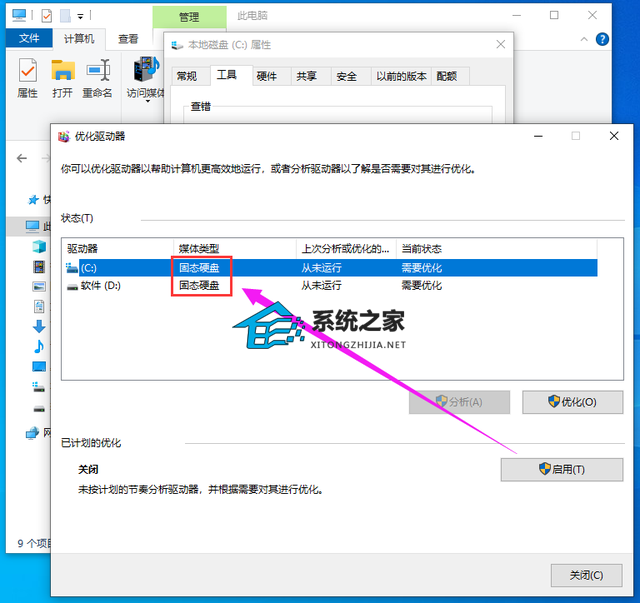The height and width of the screenshot is (603, 640).
Task: Click the Last analyzed or optimized column header
Action: [346, 249]
